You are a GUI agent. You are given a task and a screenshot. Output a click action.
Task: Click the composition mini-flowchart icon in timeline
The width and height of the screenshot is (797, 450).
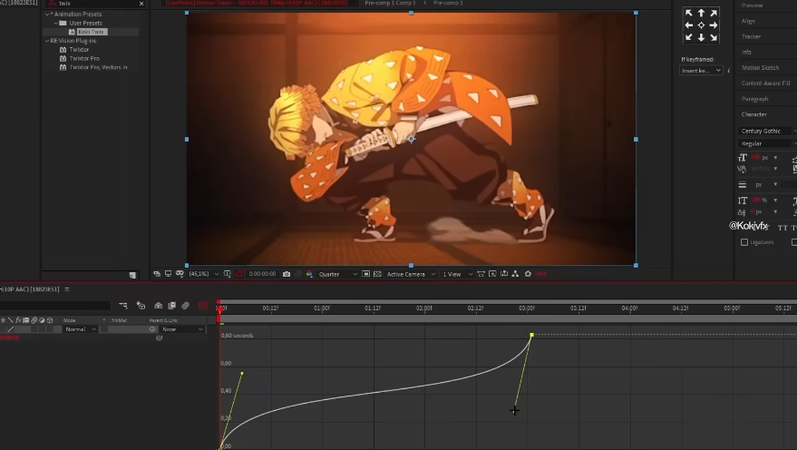point(123,306)
